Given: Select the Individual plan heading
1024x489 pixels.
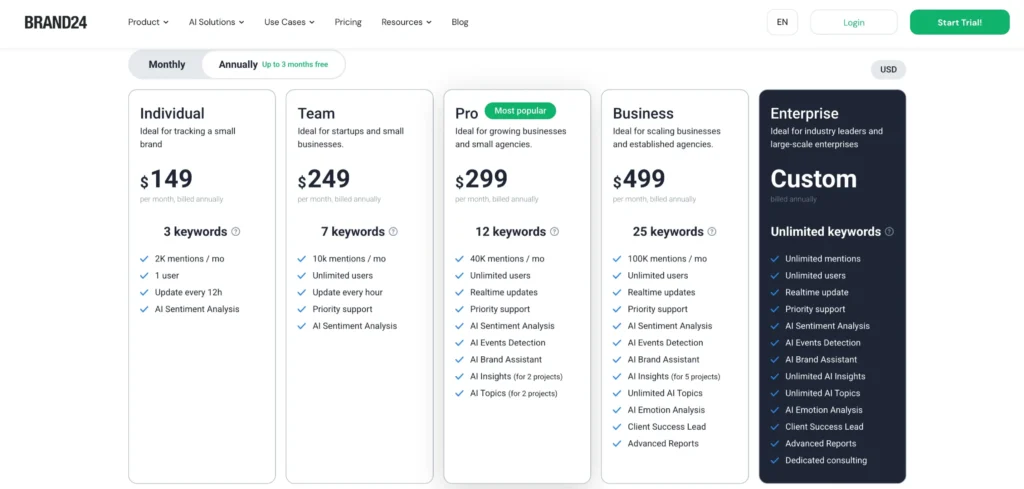Looking at the screenshot, I should (172, 114).
